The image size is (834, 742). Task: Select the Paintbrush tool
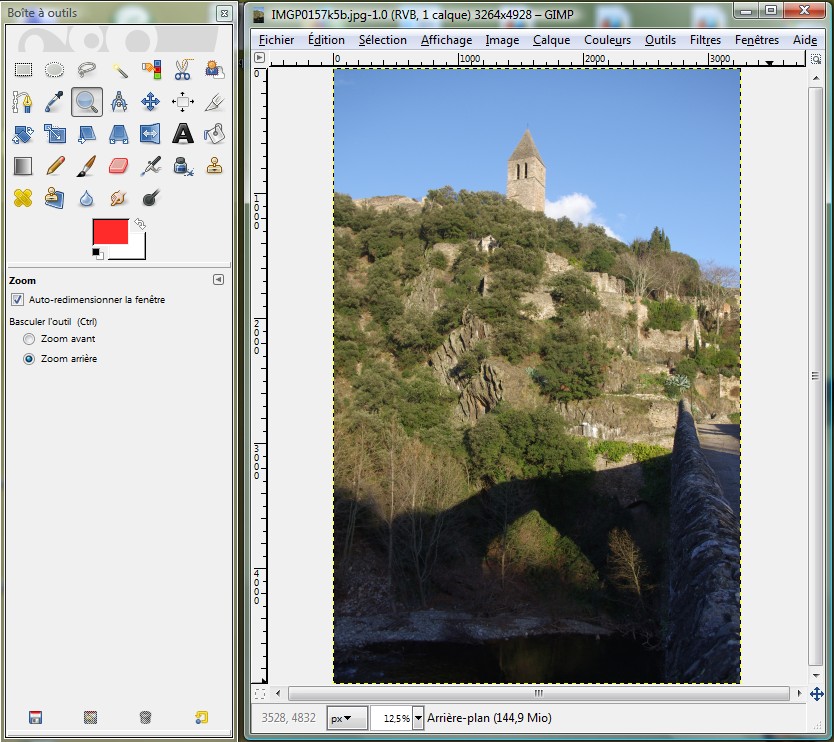(86, 166)
